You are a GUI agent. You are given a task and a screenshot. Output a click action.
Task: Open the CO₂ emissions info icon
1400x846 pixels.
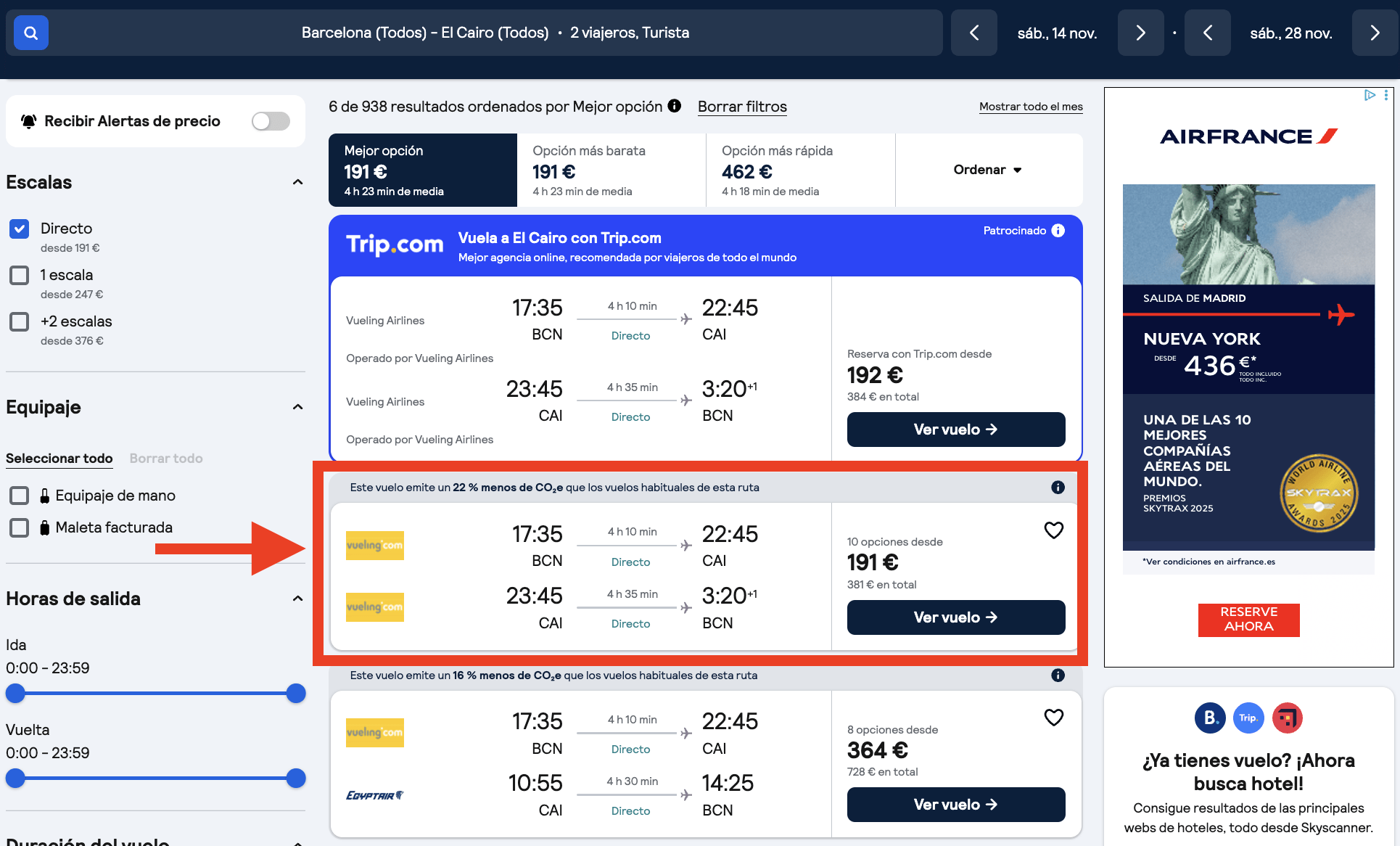tap(1058, 487)
